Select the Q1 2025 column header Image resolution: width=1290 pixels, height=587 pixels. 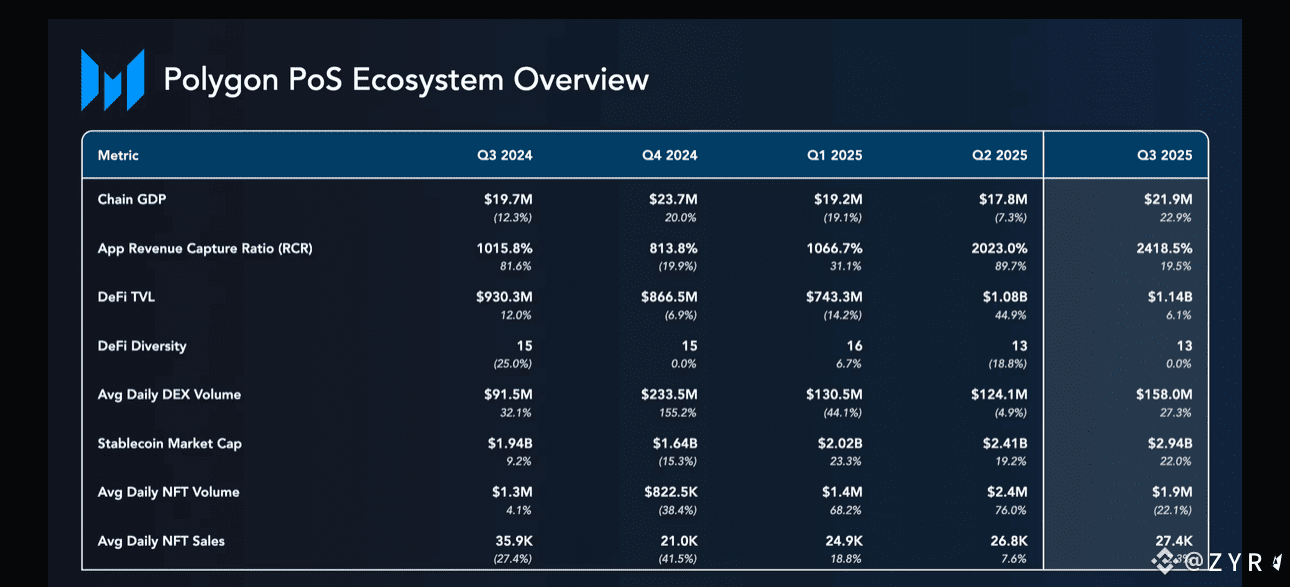point(834,155)
